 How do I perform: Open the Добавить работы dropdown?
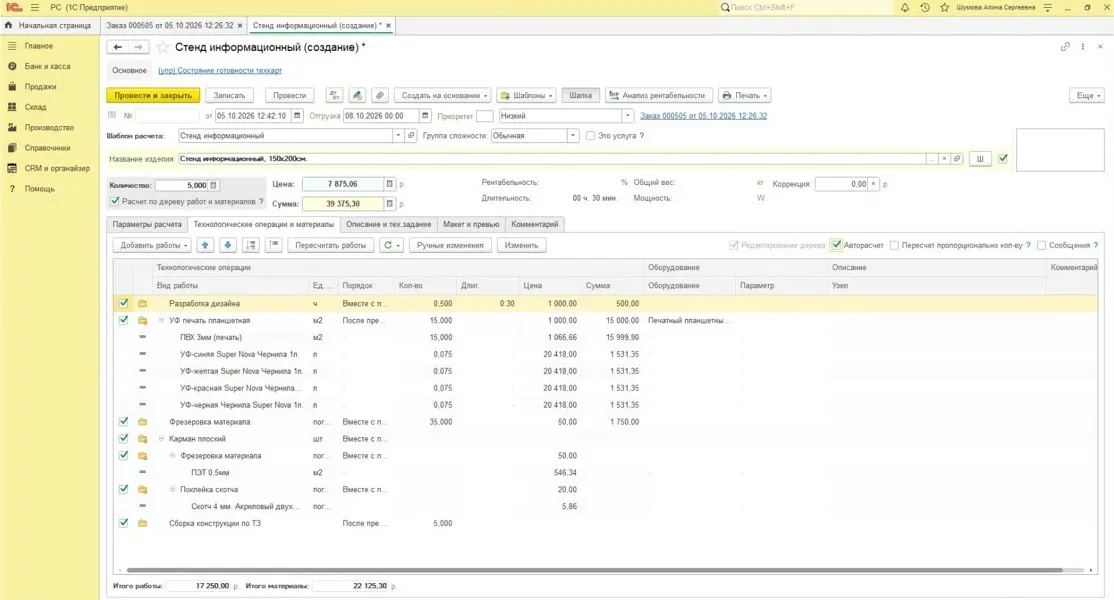tap(153, 245)
